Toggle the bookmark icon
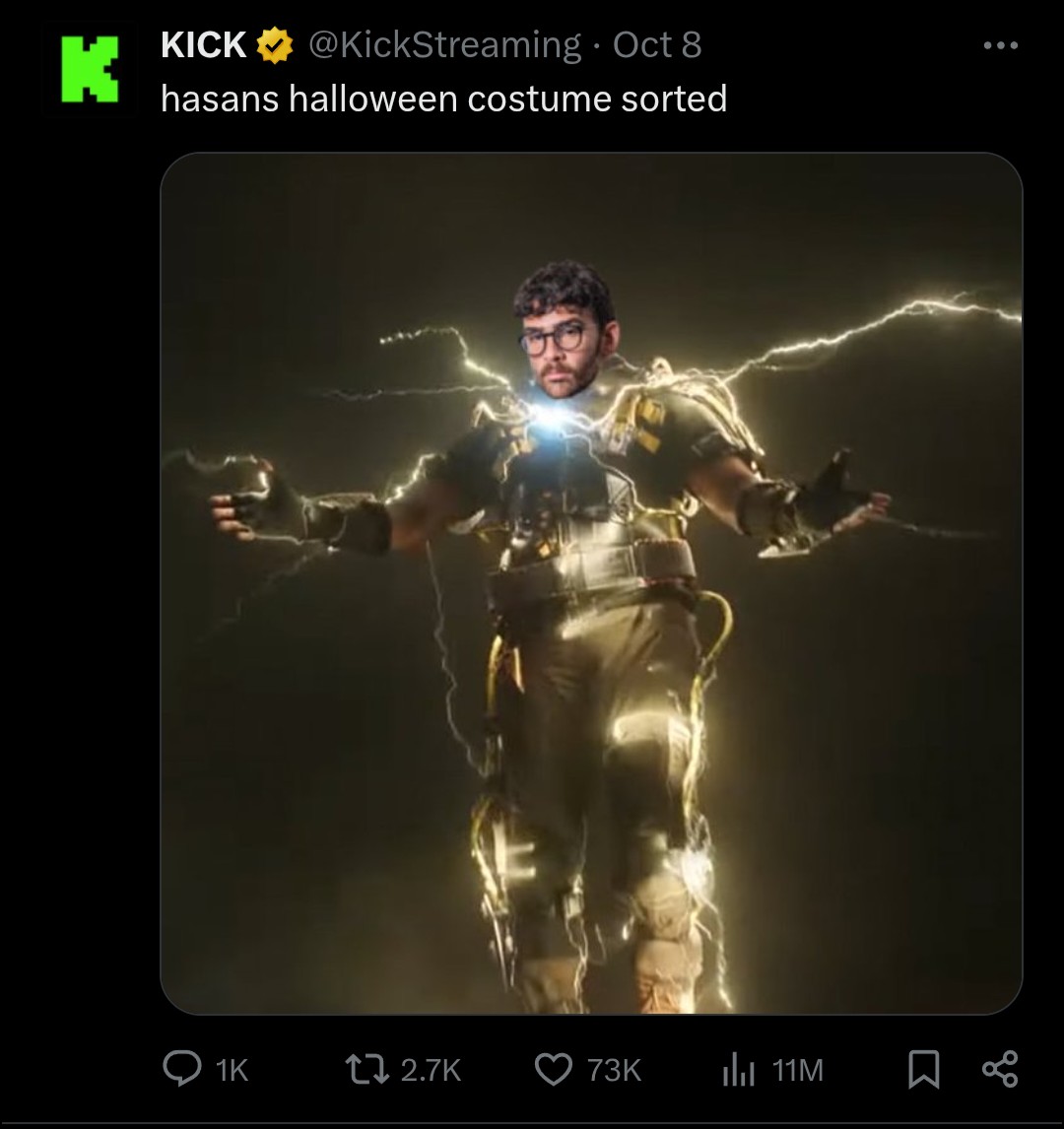Viewport: 1064px width, 1129px height. pyautogui.click(x=924, y=1069)
